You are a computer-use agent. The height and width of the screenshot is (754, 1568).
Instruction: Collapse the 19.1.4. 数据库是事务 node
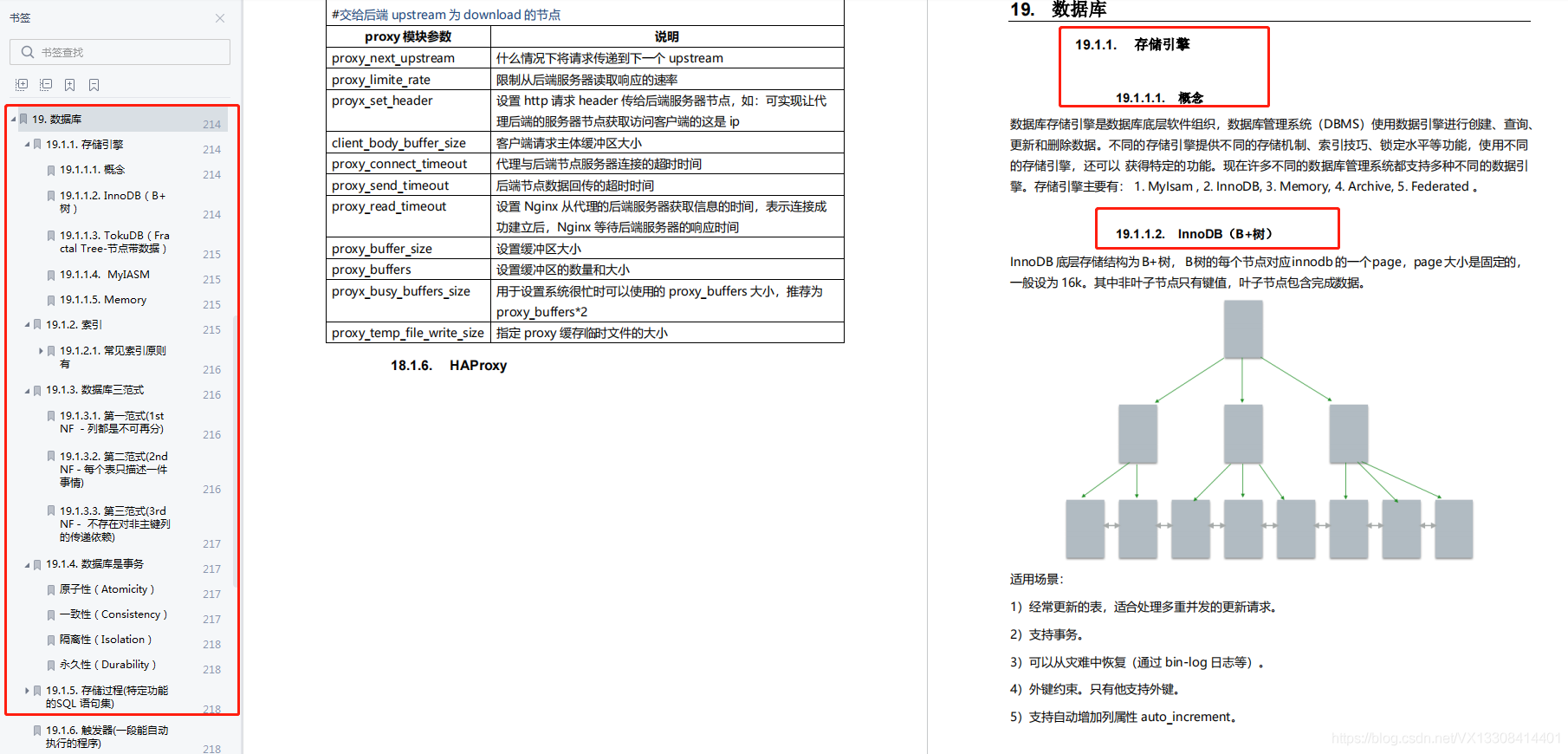pyautogui.click(x=27, y=564)
